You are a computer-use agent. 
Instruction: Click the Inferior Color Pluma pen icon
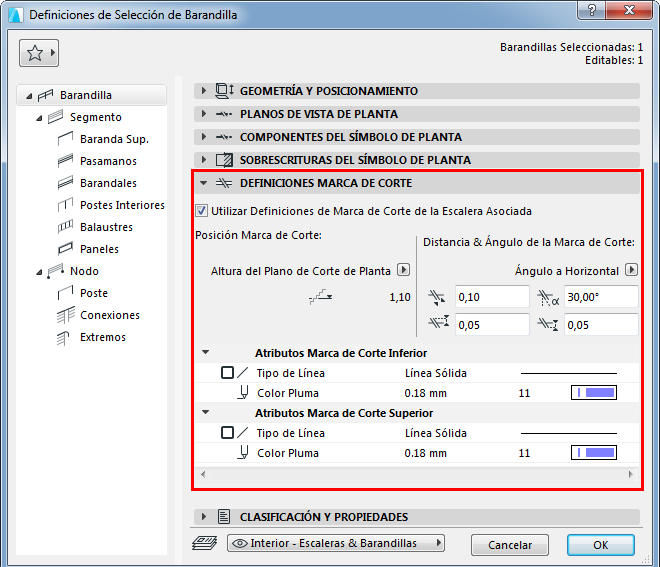(243, 392)
